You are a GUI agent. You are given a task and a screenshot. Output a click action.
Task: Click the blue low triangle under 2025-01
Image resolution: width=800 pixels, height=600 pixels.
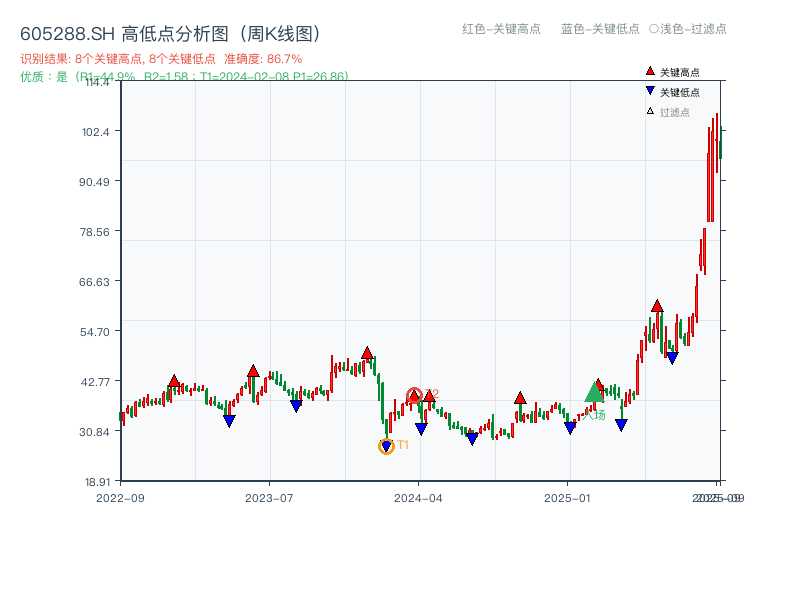570,428
